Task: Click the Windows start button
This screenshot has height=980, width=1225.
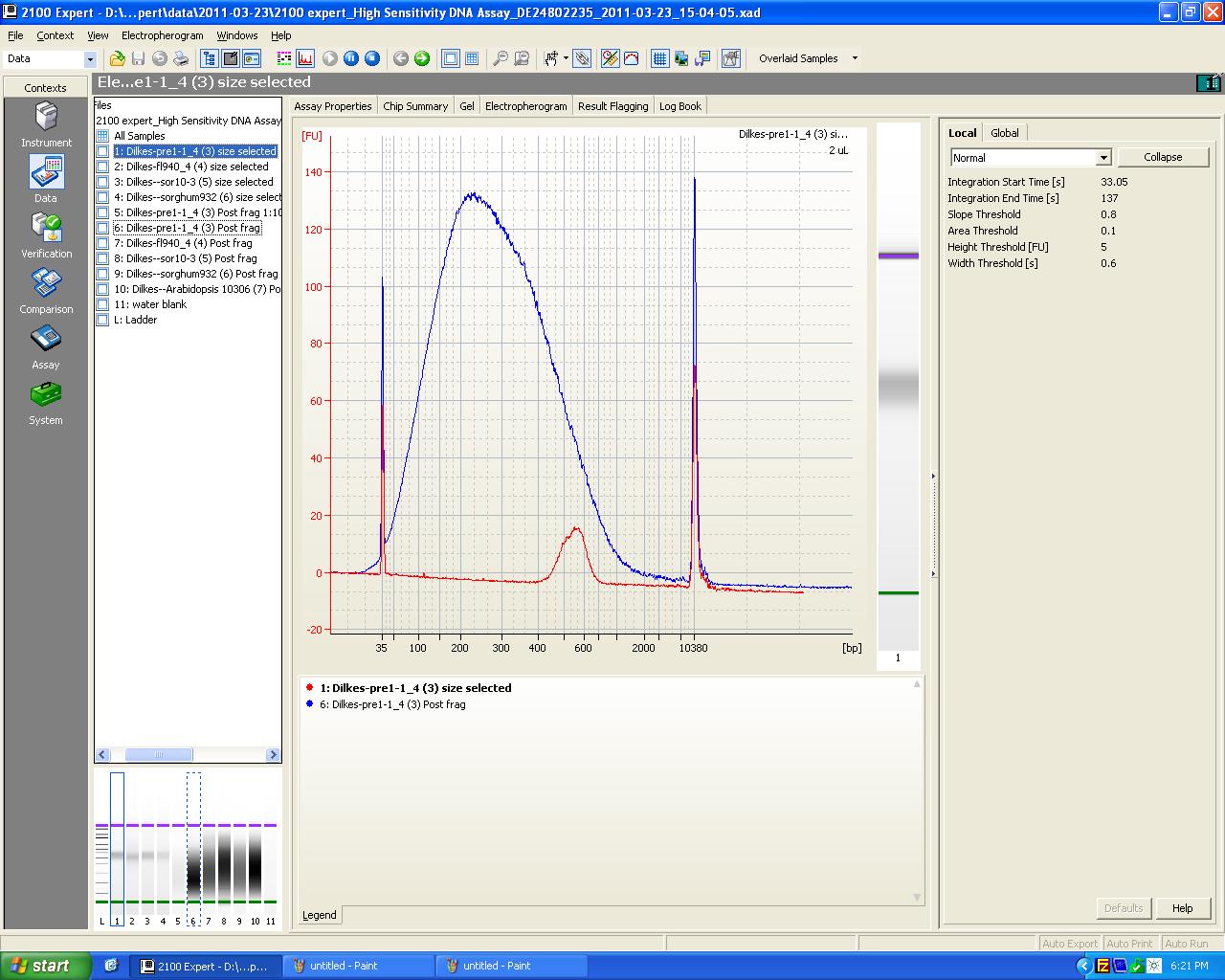Action: [45, 966]
